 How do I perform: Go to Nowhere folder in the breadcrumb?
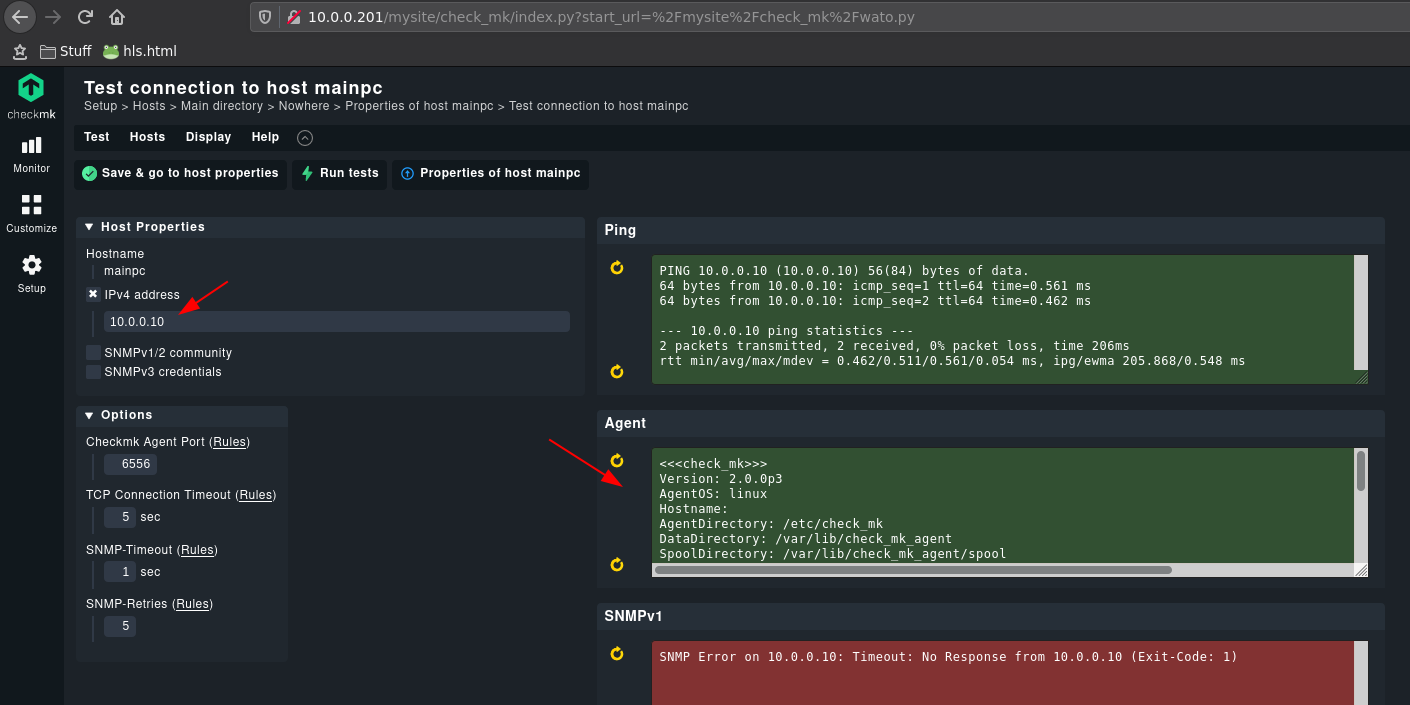coord(304,106)
